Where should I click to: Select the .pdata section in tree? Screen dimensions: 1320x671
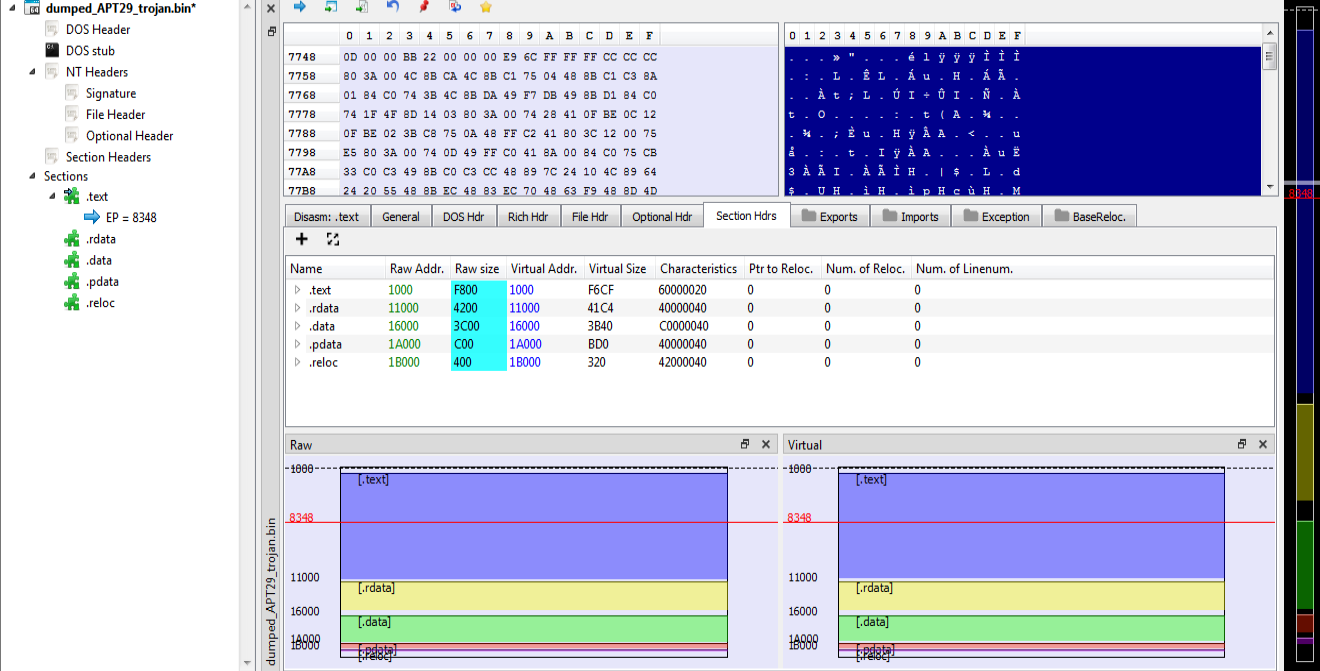point(100,282)
